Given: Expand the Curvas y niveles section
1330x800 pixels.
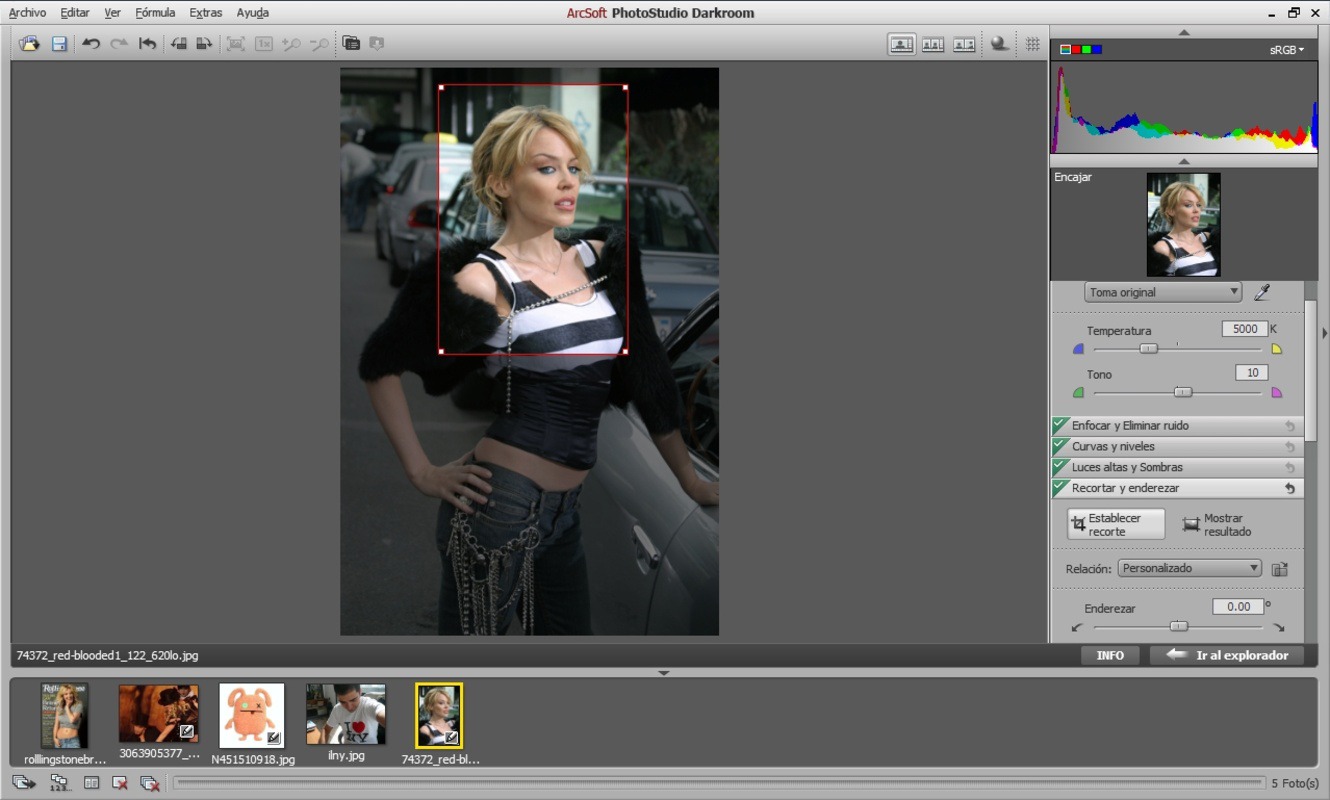Looking at the screenshot, I should coord(1177,446).
